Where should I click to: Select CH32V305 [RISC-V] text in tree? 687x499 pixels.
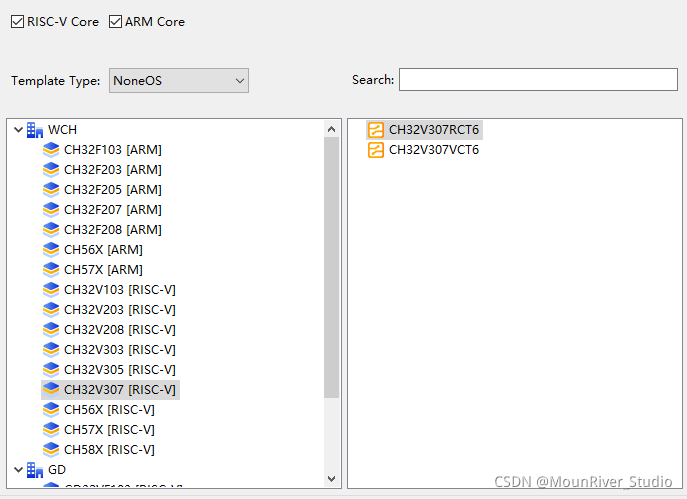pyautogui.click(x=120, y=370)
